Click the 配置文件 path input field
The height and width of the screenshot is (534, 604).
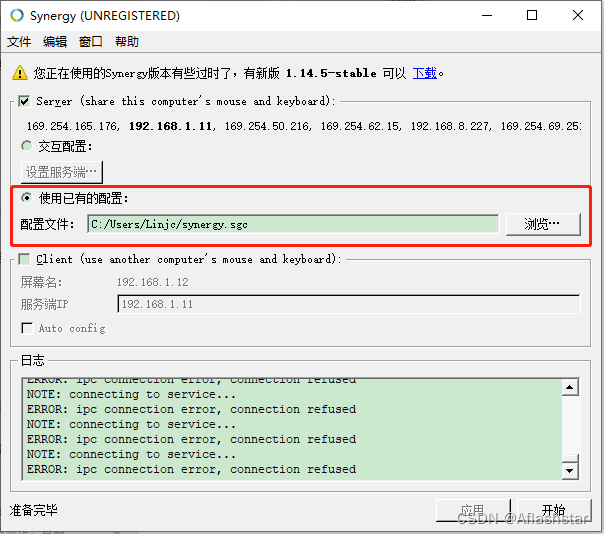point(293,224)
